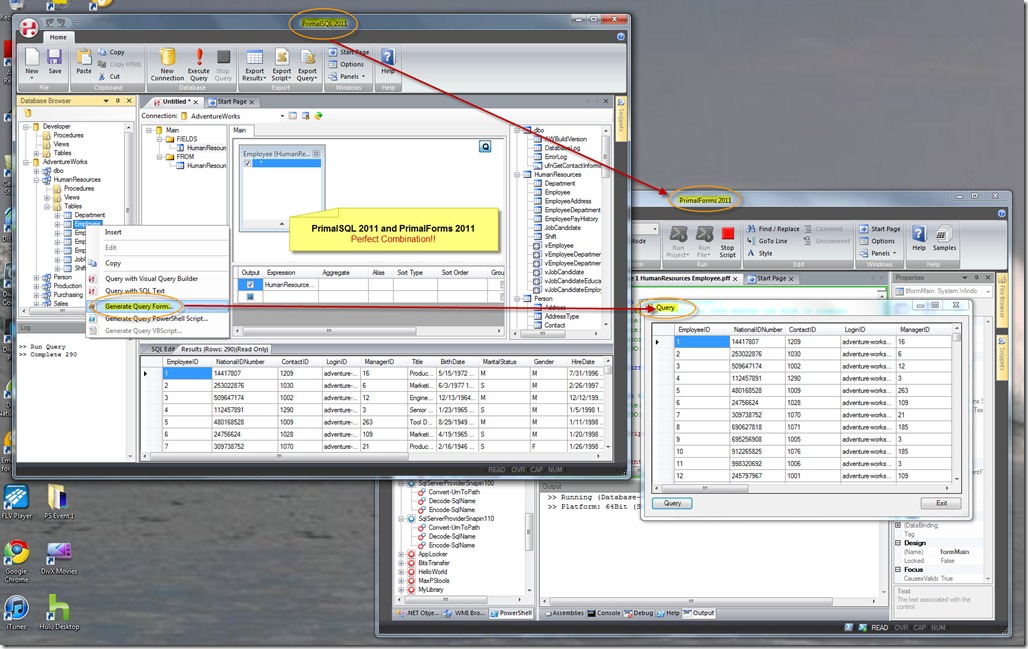Switch to Console tab in PrimalForms bottom panel
1028x649 pixels.
pyautogui.click(x=603, y=614)
